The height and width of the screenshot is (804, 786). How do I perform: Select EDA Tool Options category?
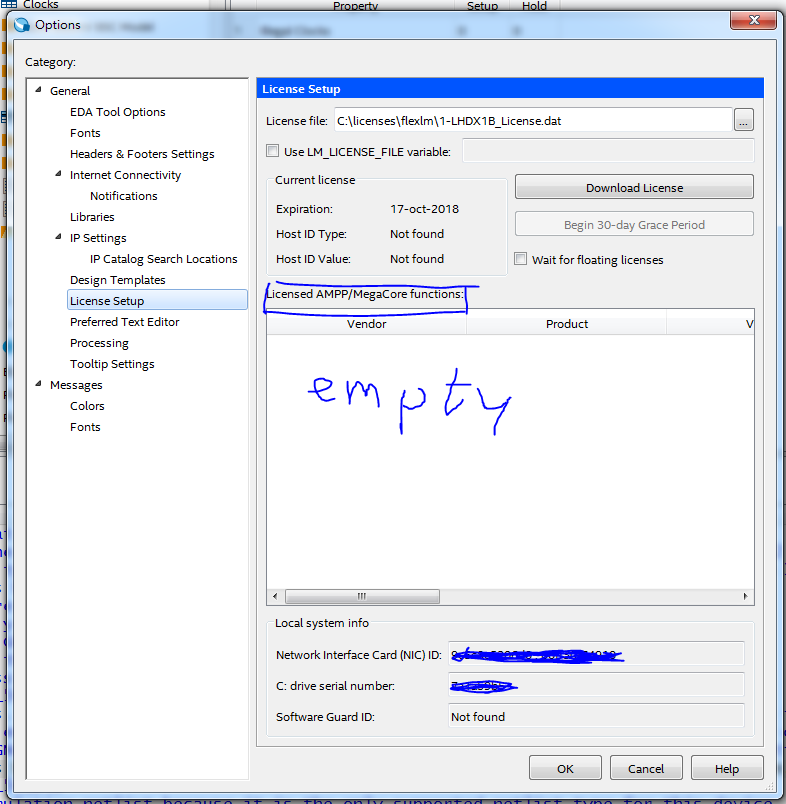117,112
